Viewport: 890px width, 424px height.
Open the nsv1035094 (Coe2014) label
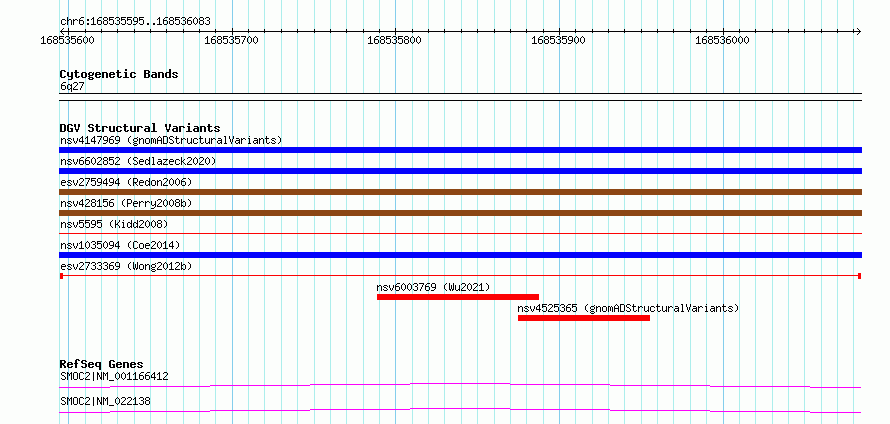click(x=120, y=245)
